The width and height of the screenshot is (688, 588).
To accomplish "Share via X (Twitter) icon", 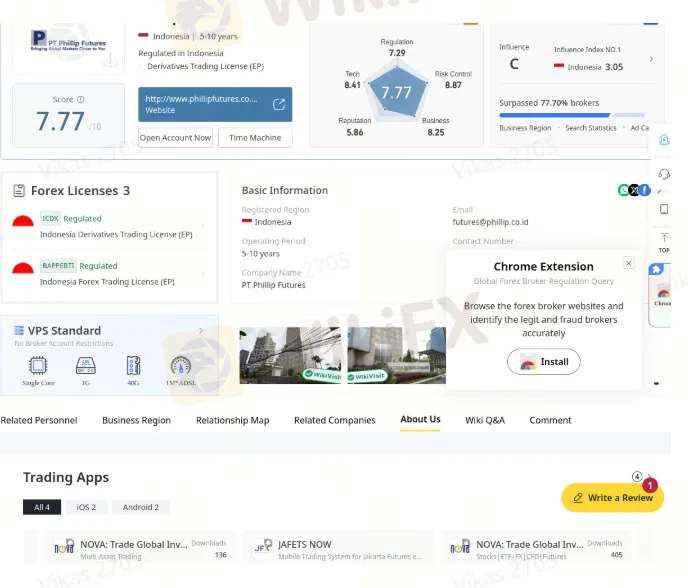I will (634, 190).
